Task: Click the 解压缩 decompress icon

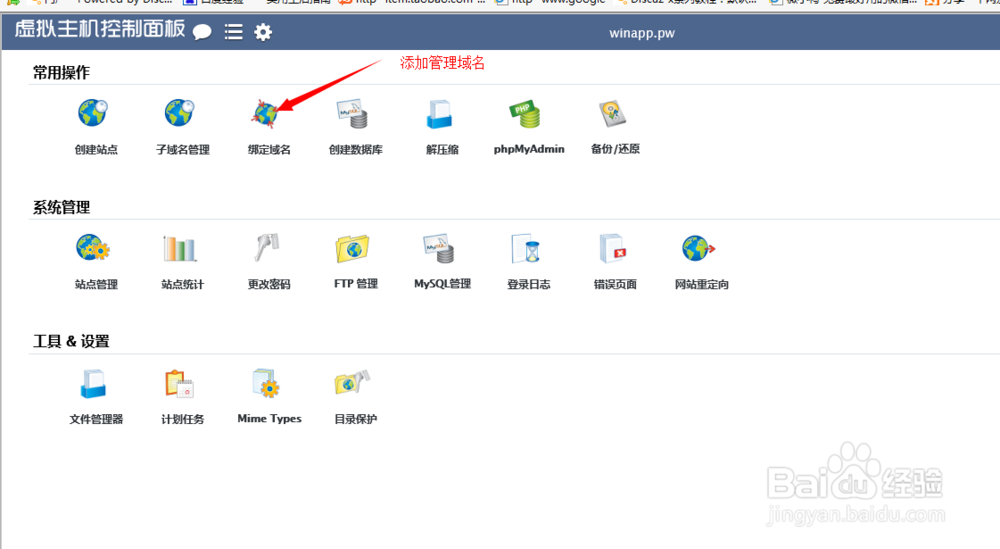Action: click(439, 114)
